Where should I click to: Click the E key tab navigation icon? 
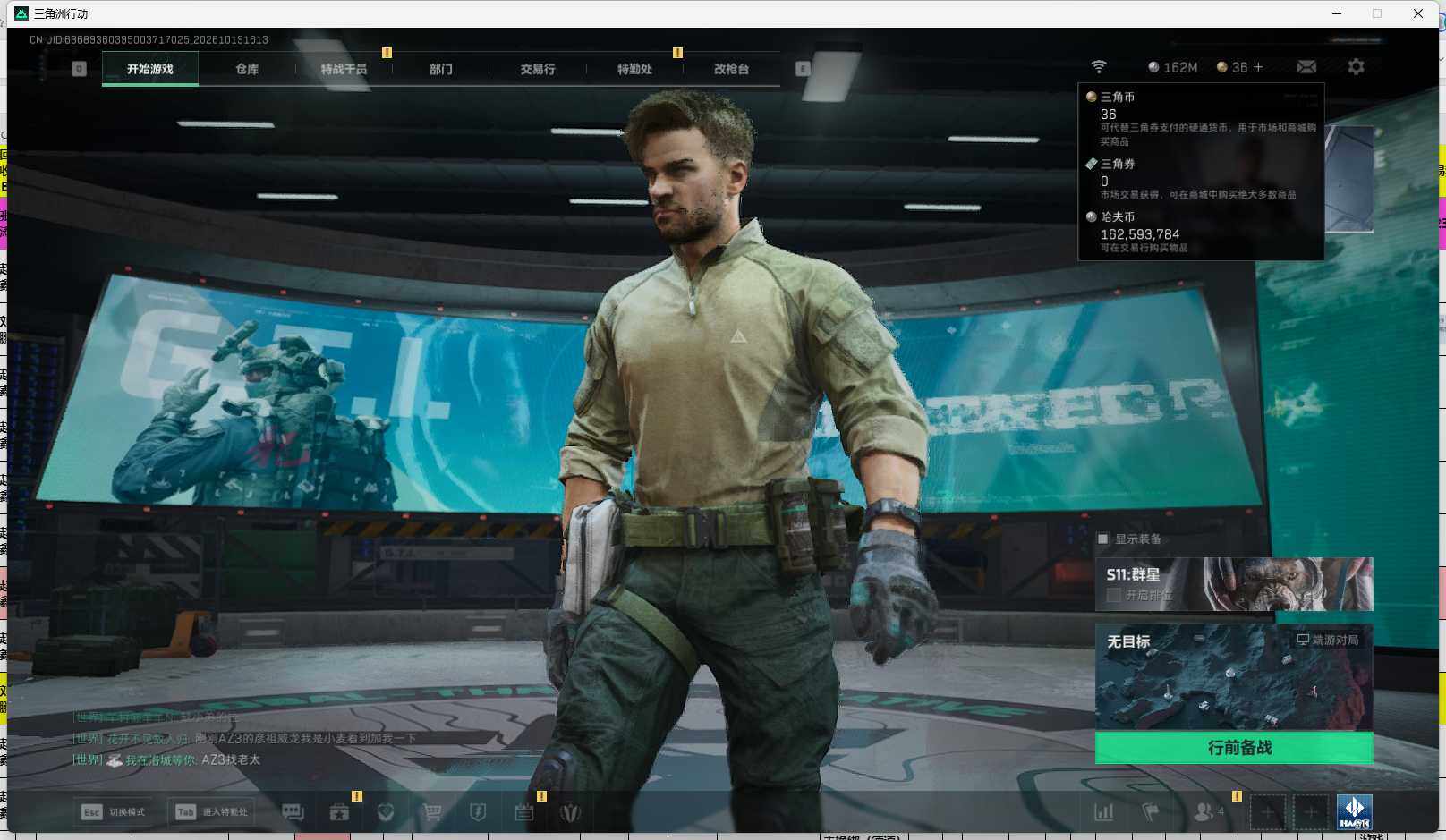[x=803, y=69]
